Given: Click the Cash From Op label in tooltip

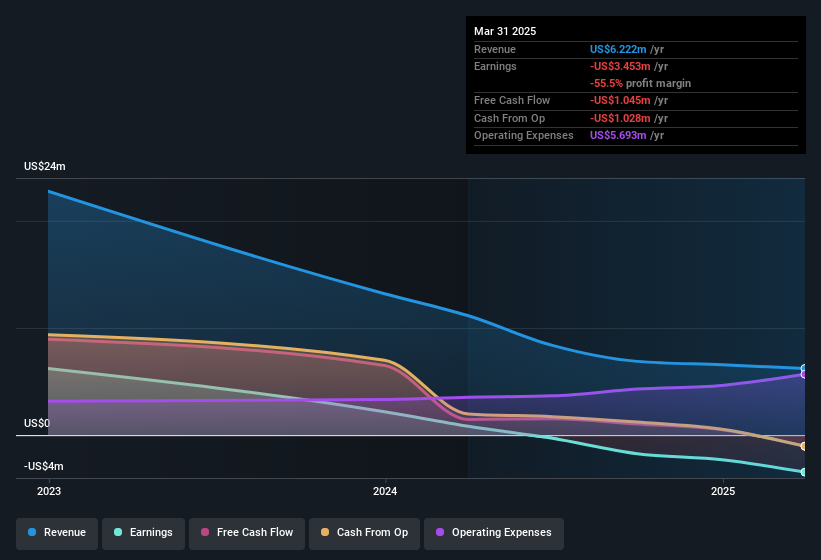Looking at the screenshot, I should [509, 118].
